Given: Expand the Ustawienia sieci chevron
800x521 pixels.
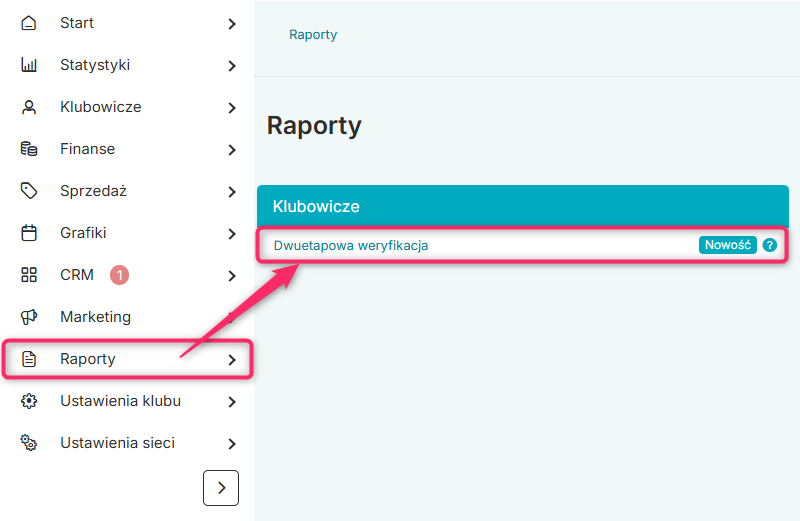Looking at the screenshot, I should point(232,444).
